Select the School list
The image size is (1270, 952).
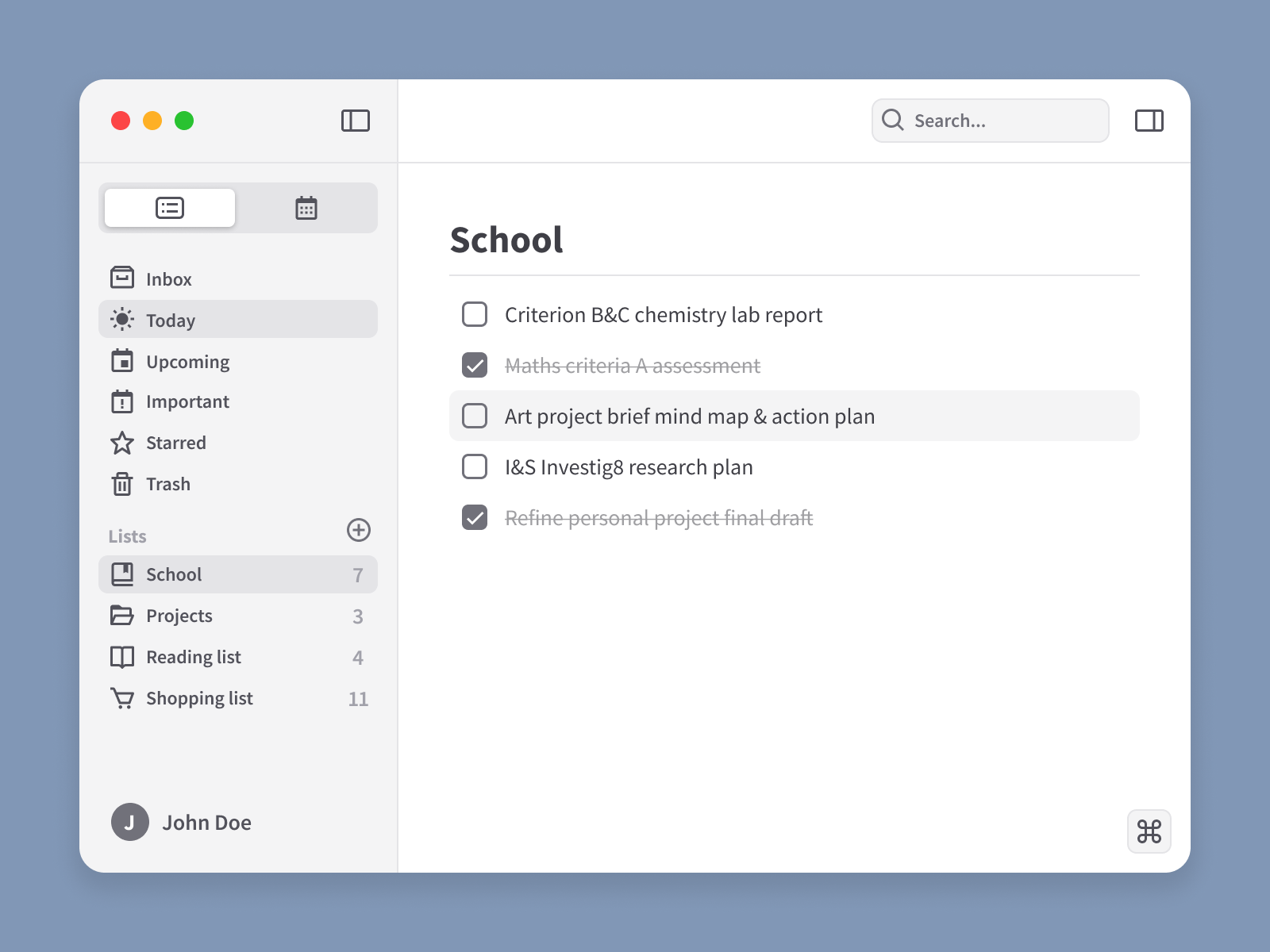tap(238, 574)
